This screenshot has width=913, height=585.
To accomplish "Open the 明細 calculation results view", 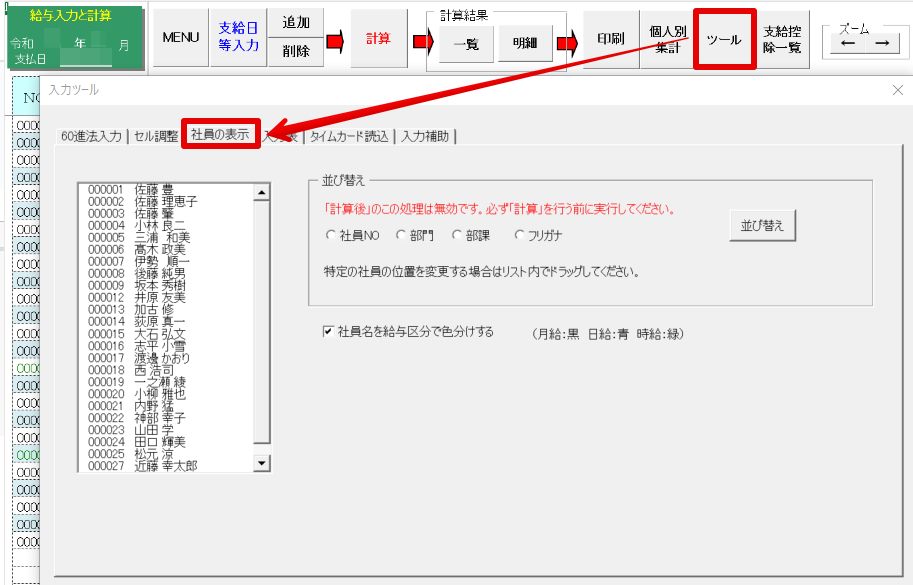I will point(525,44).
